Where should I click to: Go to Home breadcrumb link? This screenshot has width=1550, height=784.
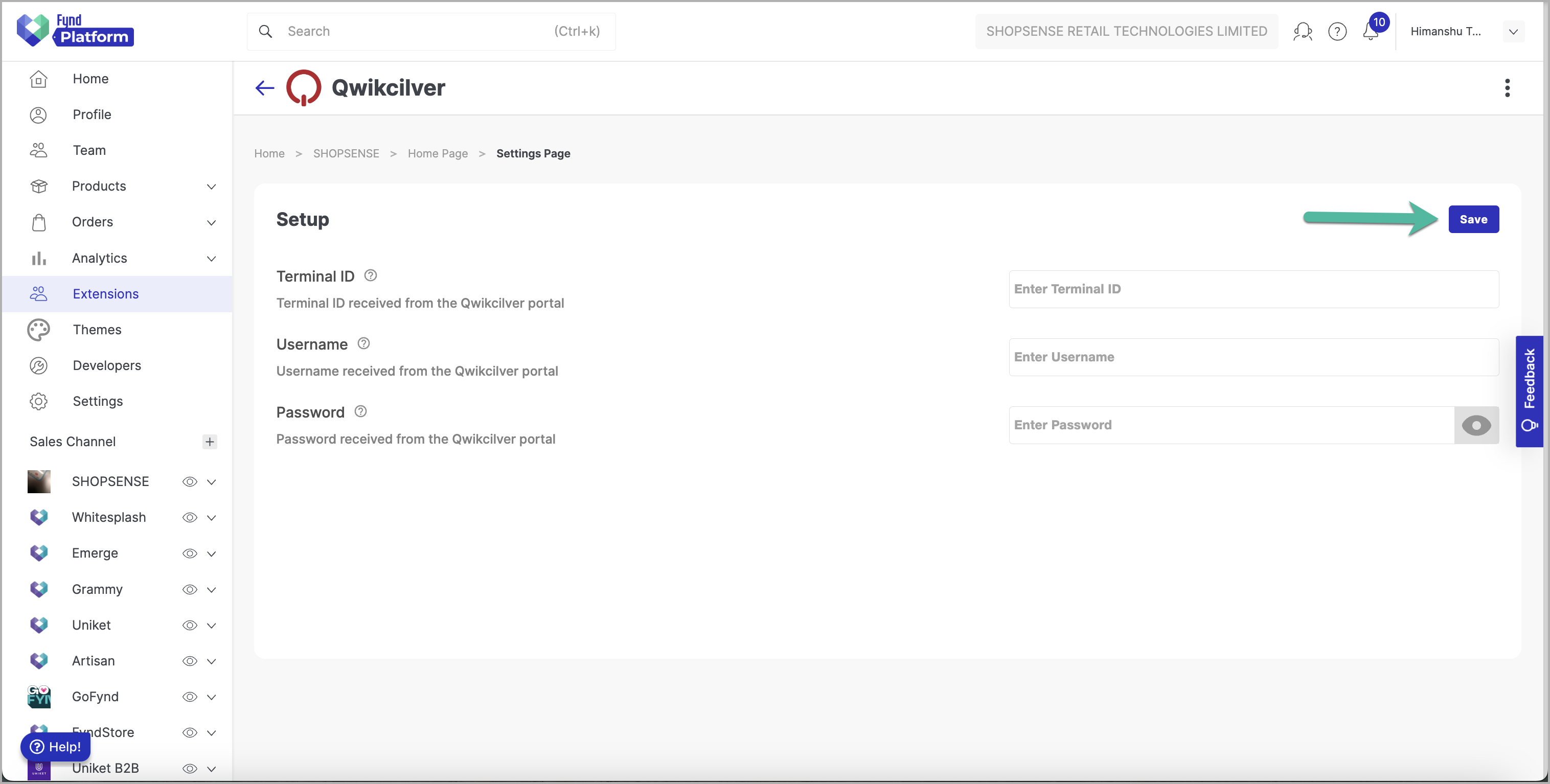point(269,153)
